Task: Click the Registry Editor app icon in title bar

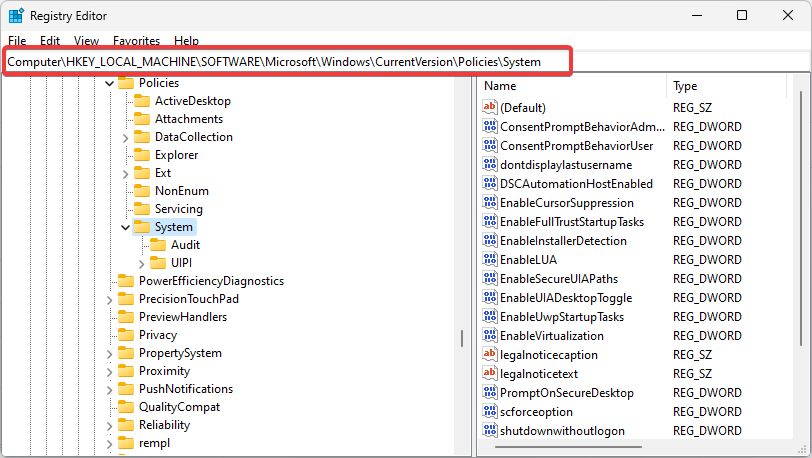Action: 16,16
